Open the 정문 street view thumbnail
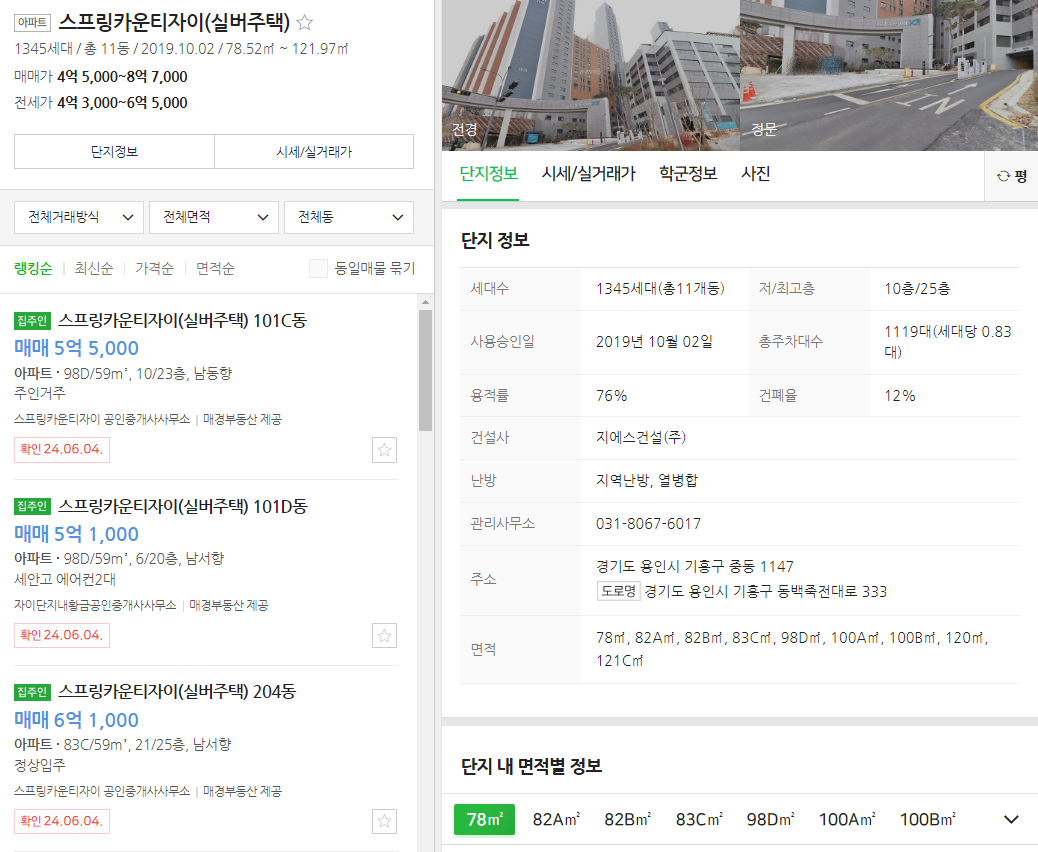The image size is (1038, 852). pyautogui.click(x=888, y=75)
